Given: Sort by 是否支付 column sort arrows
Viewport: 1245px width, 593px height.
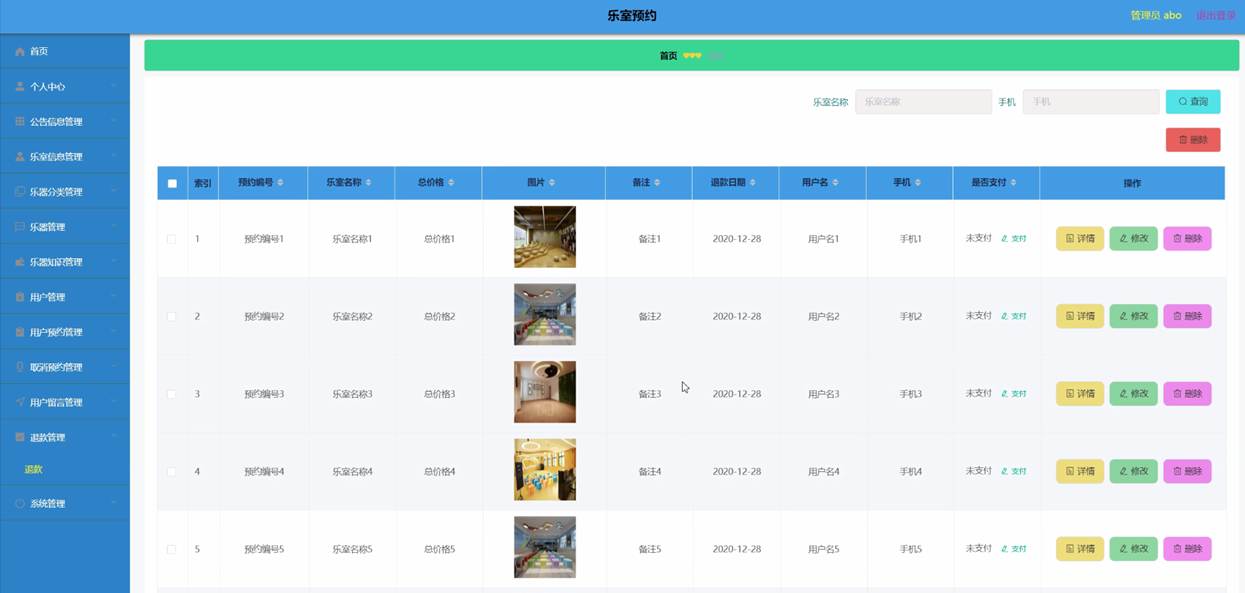Looking at the screenshot, I should [x=1014, y=183].
